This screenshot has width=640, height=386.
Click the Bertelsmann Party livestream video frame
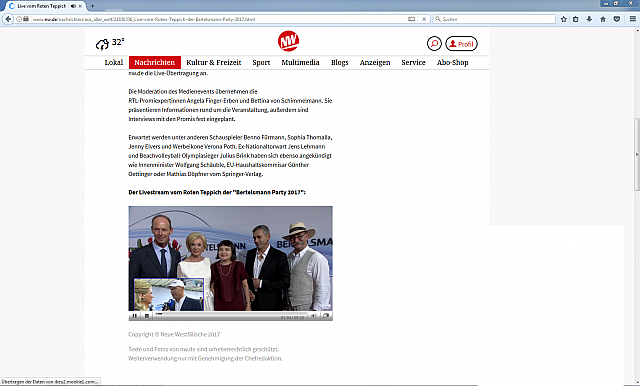point(231,258)
